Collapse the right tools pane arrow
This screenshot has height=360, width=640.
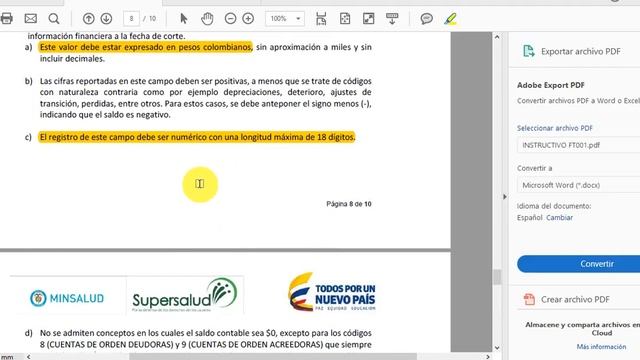[504, 197]
